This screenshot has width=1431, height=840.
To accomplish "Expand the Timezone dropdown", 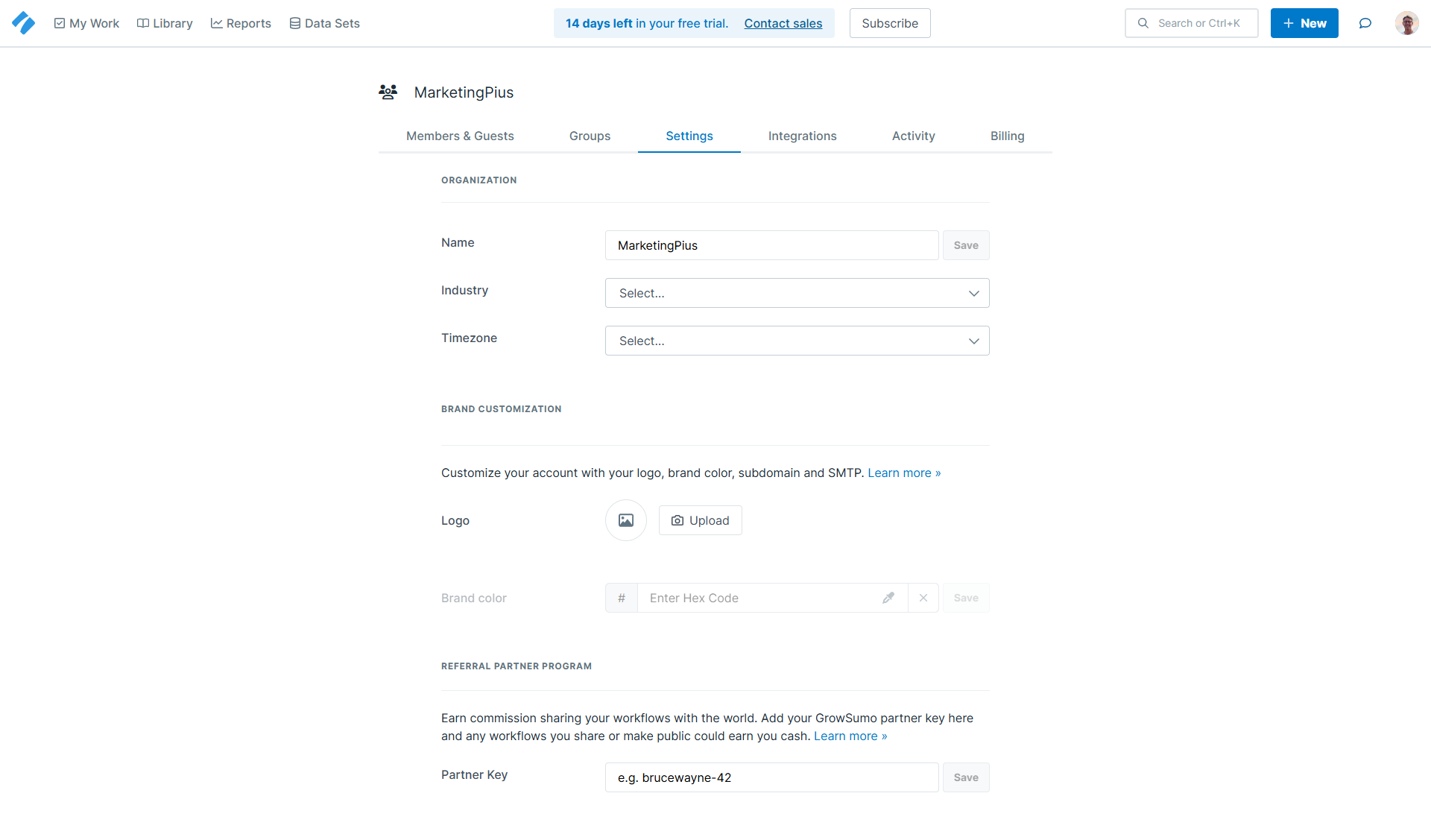I will (797, 341).
